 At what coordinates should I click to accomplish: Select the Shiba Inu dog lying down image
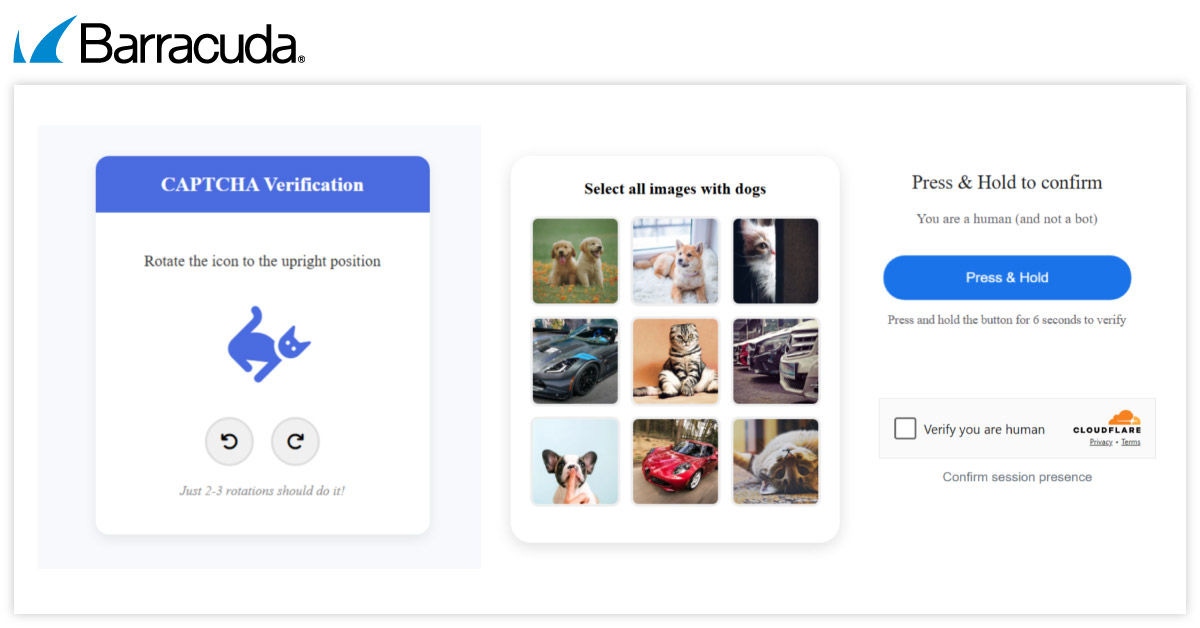(675, 261)
